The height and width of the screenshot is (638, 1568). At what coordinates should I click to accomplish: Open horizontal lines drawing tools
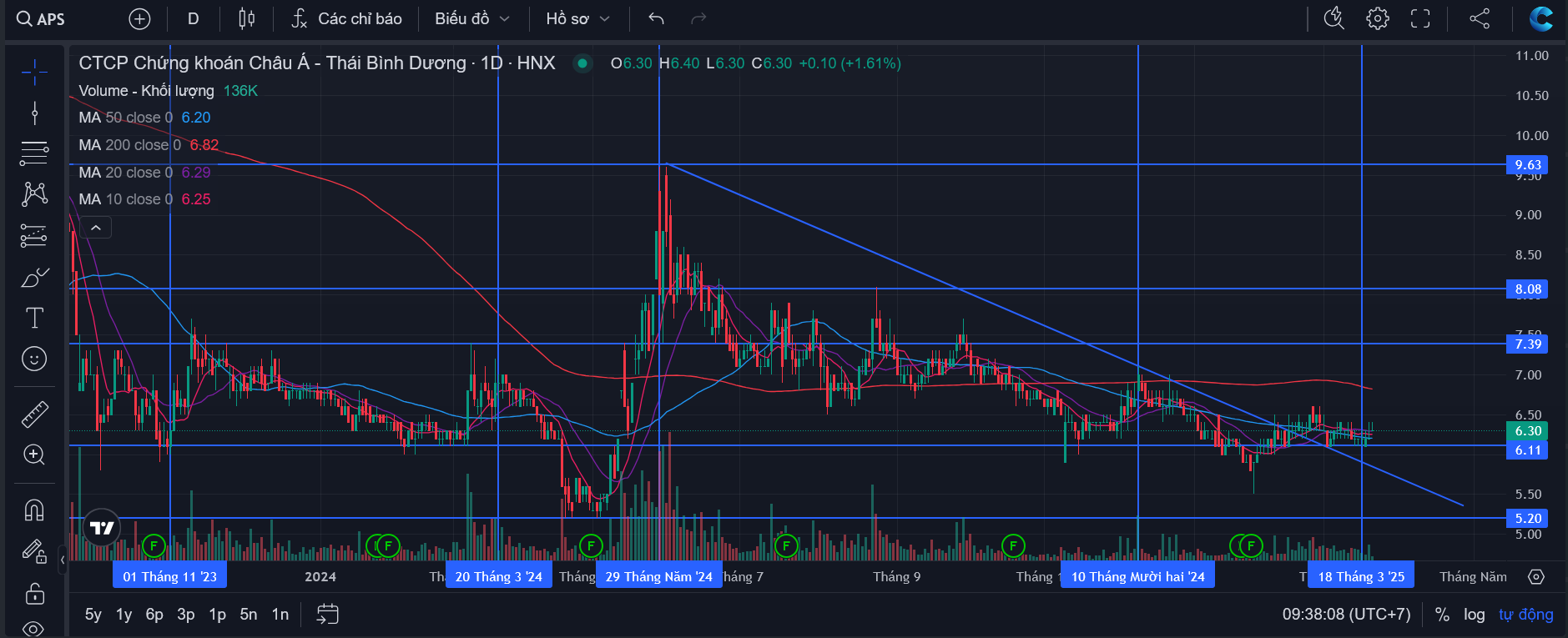pyautogui.click(x=34, y=153)
